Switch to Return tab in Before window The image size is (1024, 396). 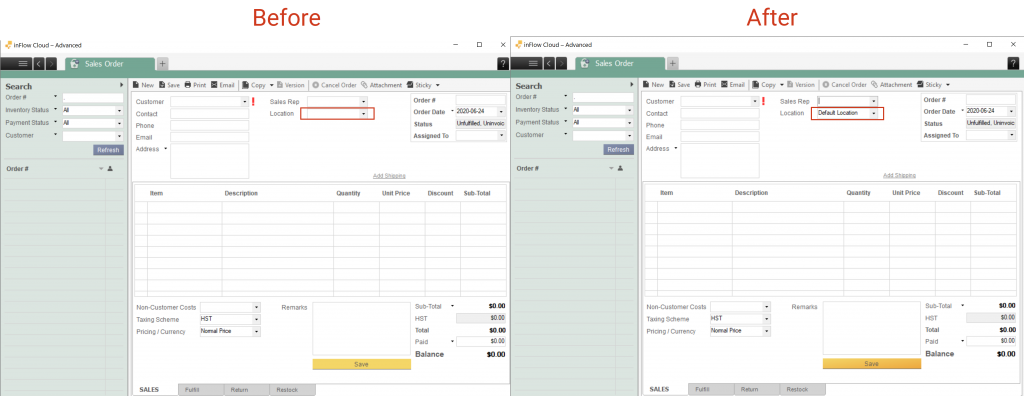(x=246, y=389)
